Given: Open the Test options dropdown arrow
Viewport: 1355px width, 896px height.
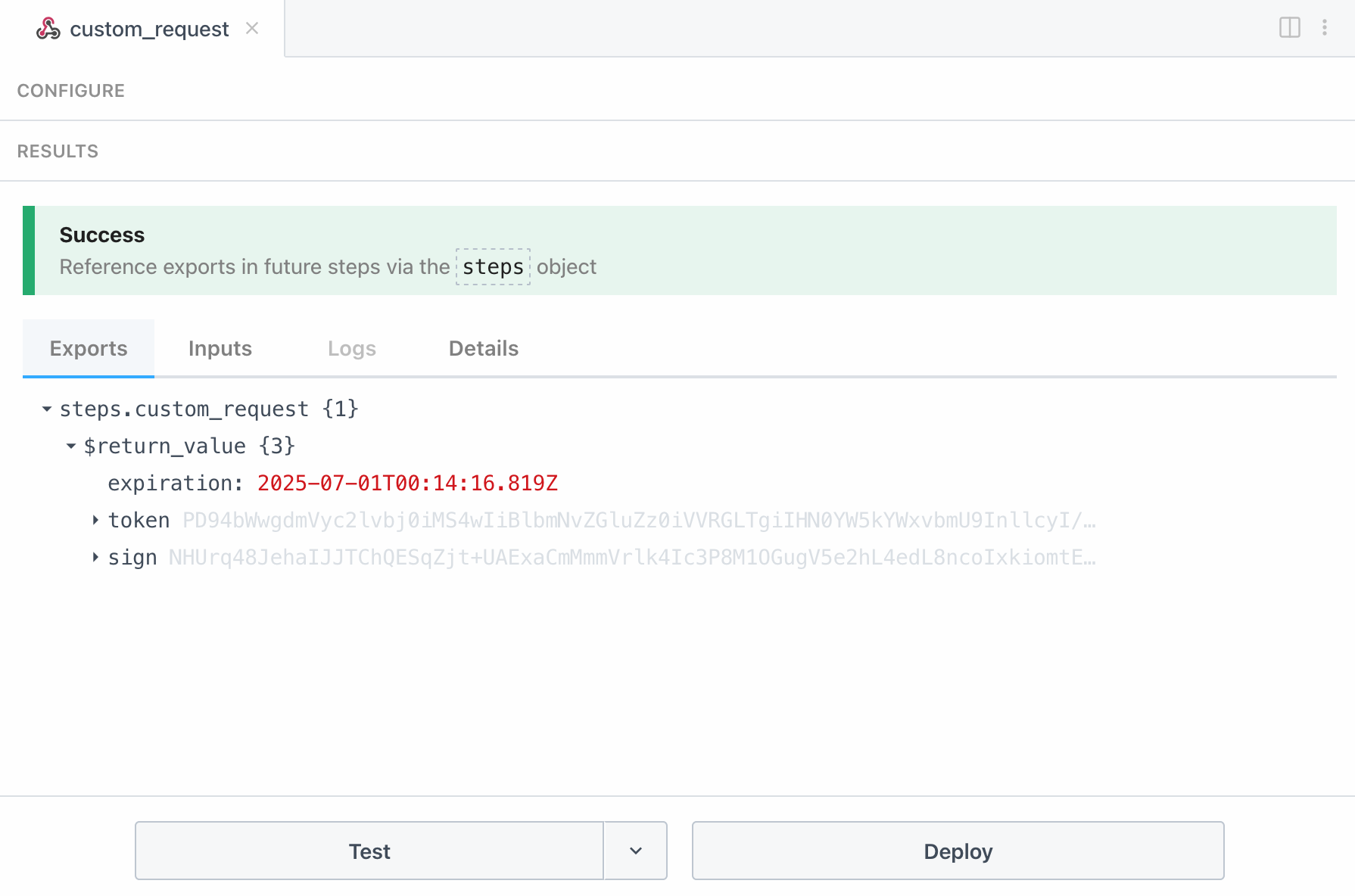Looking at the screenshot, I should (x=636, y=851).
